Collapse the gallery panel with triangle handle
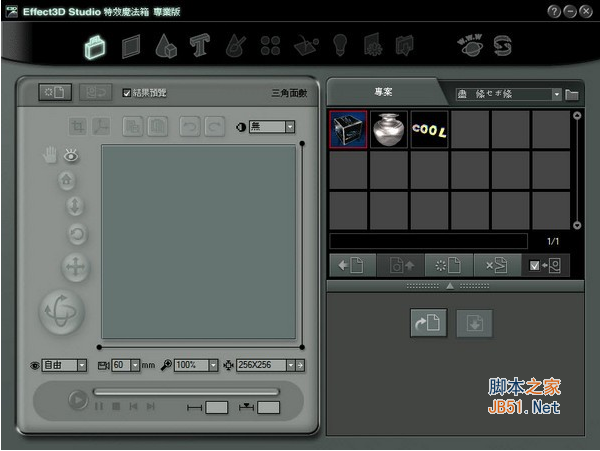600x451 pixels. (x=450, y=286)
